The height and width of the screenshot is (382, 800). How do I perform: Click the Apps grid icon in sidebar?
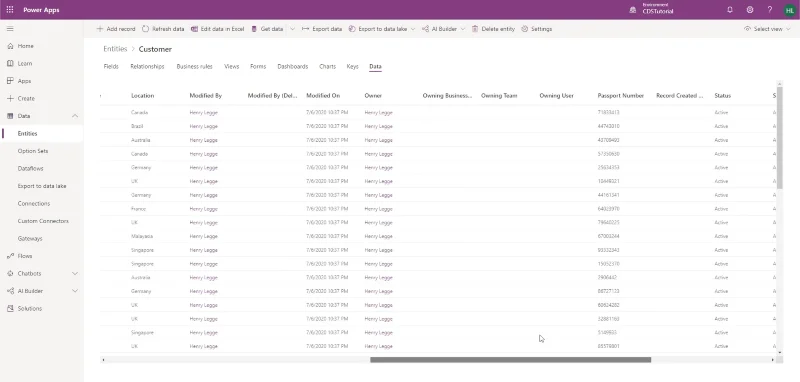click(10, 81)
